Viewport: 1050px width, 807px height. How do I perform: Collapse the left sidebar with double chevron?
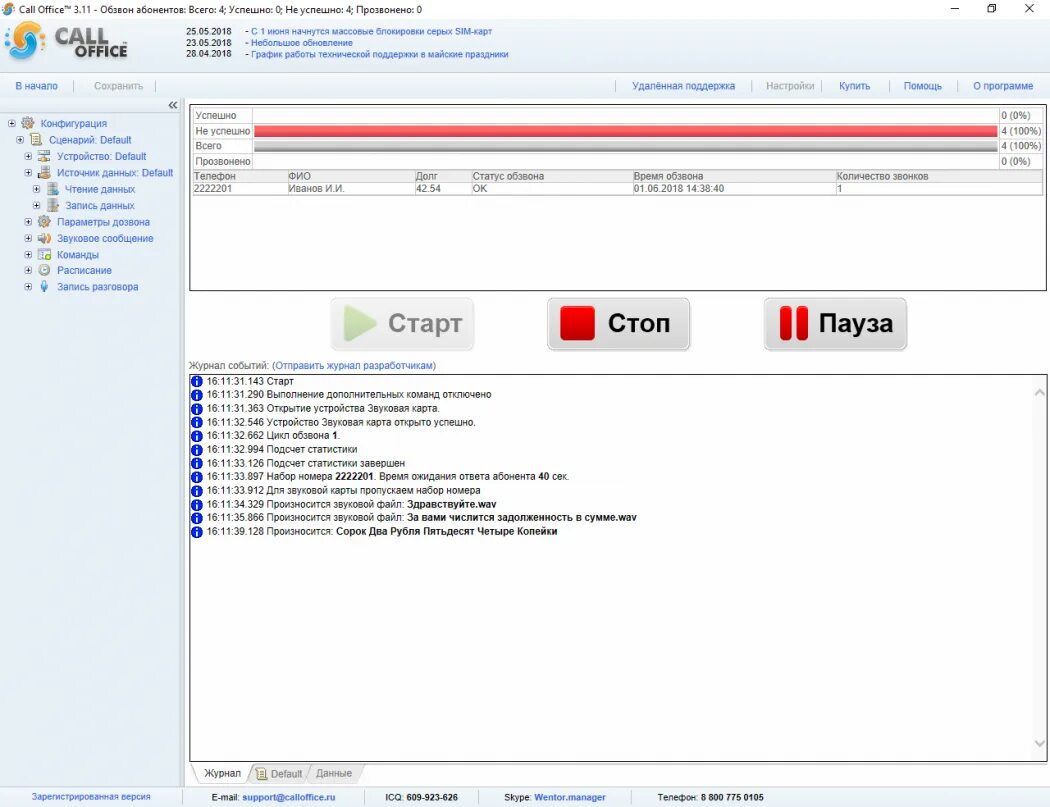(x=173, y=105)
